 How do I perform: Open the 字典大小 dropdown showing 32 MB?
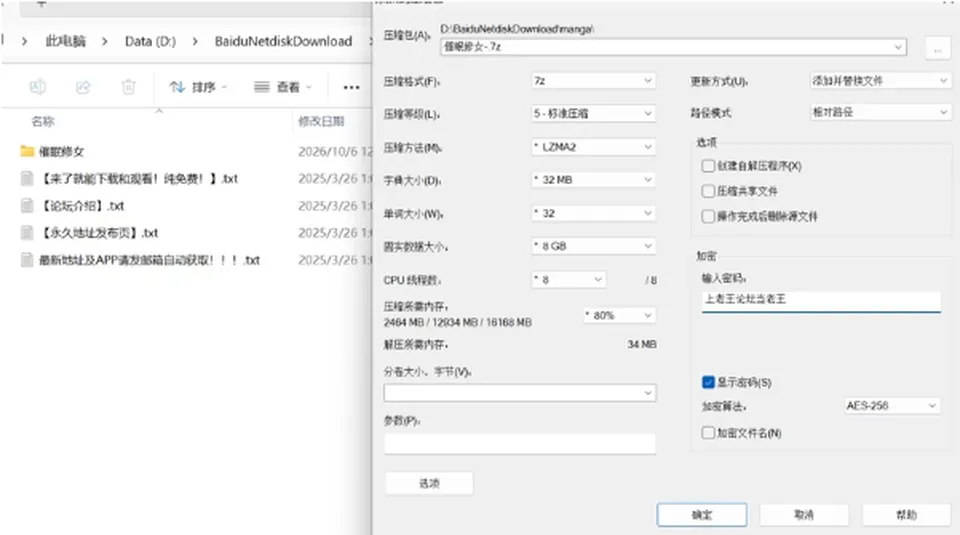[593, 179]
